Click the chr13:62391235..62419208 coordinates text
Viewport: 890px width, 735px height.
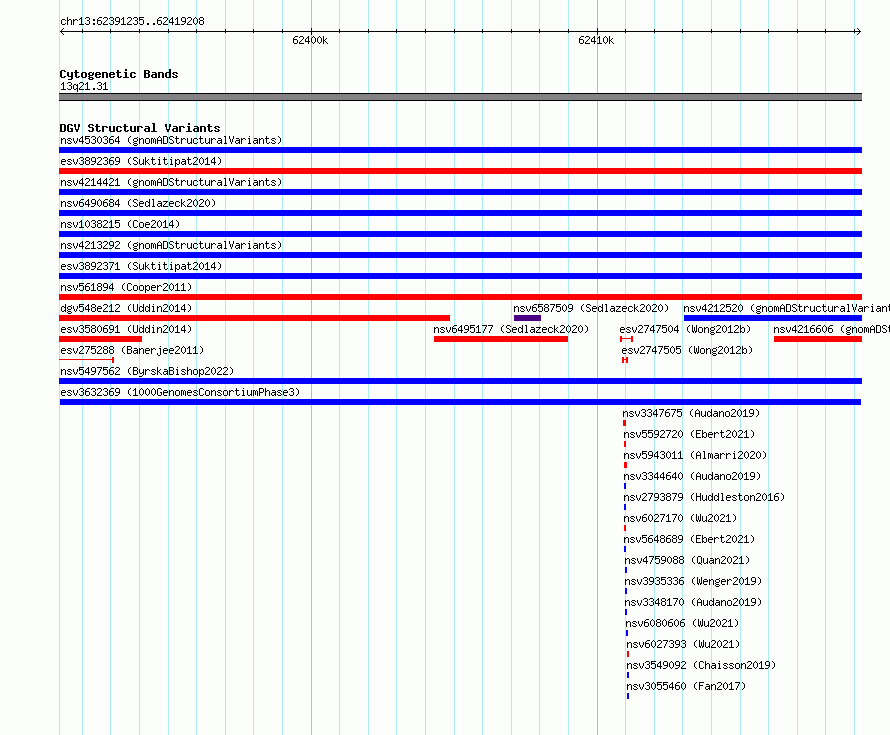click(x=132, y=21)
